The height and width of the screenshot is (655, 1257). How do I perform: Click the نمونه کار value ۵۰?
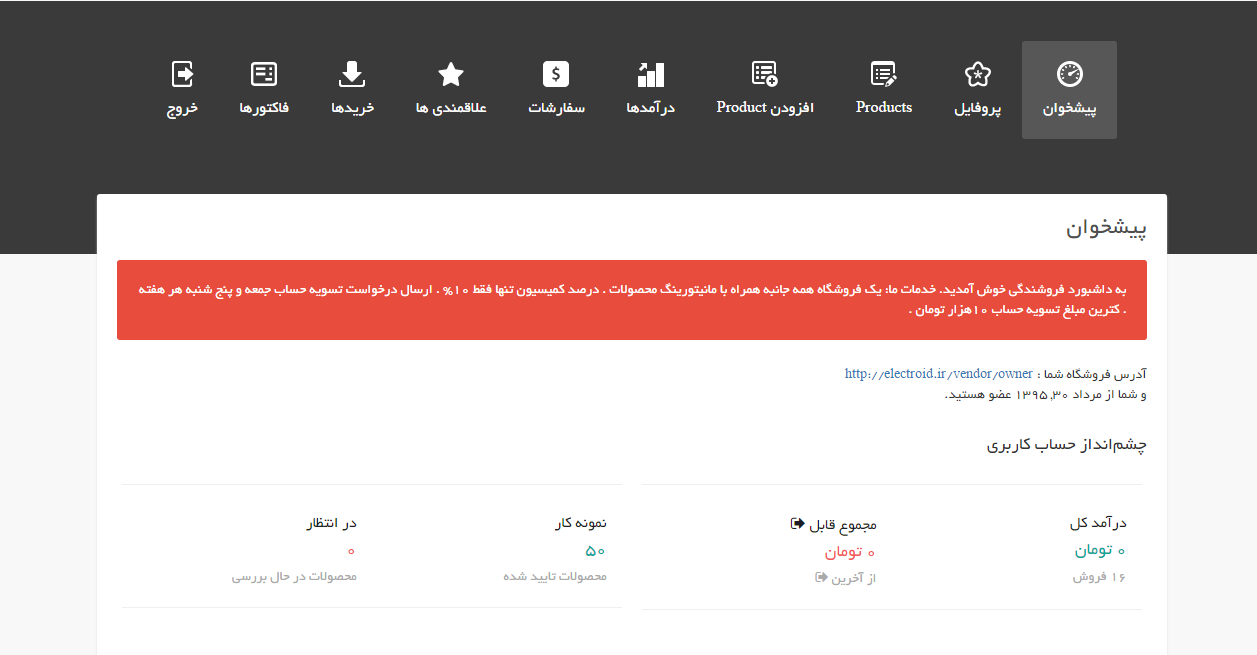pyautogui.click(x=596, y=551)
